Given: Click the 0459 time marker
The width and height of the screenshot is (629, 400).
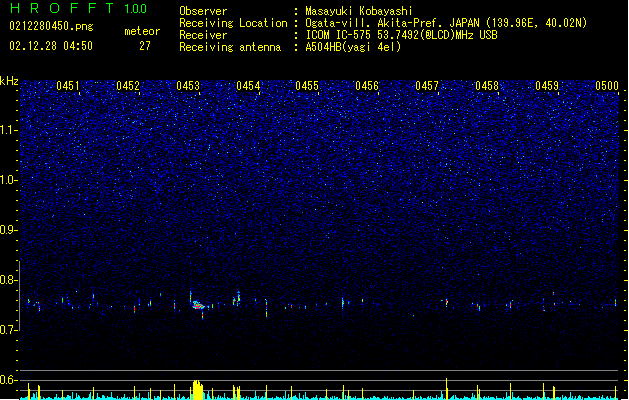Looking at the screenshot, I should point(547,86).
